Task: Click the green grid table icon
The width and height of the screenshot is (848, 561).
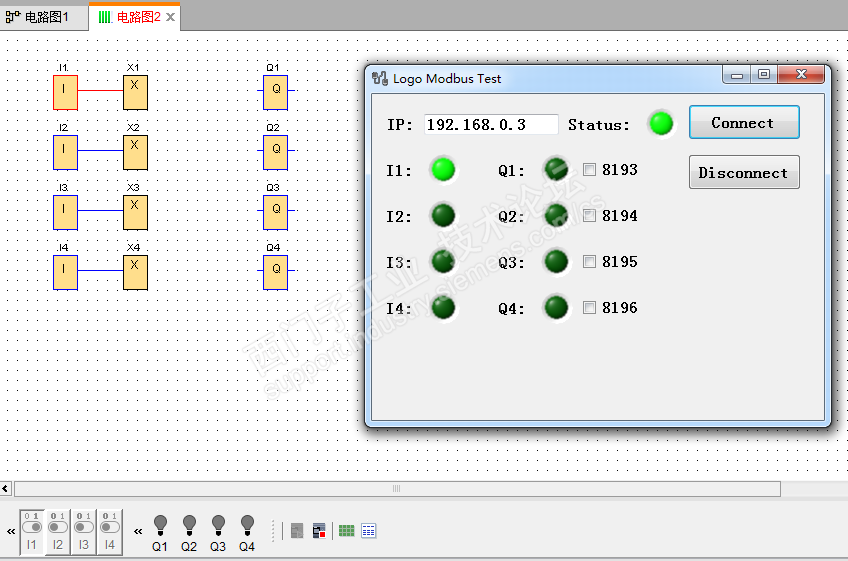Action: 347,531
